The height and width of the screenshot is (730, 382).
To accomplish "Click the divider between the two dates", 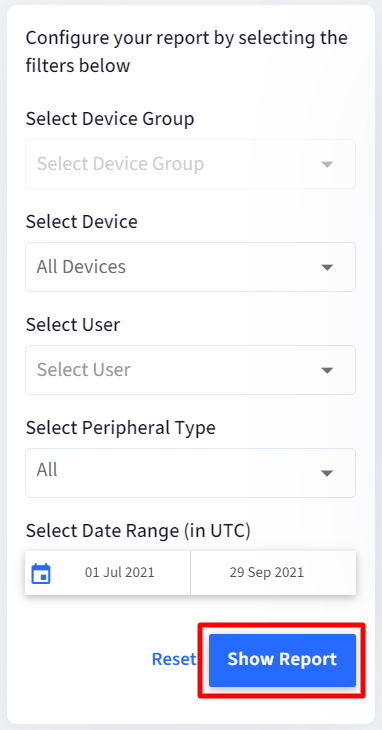I will 190,573.
